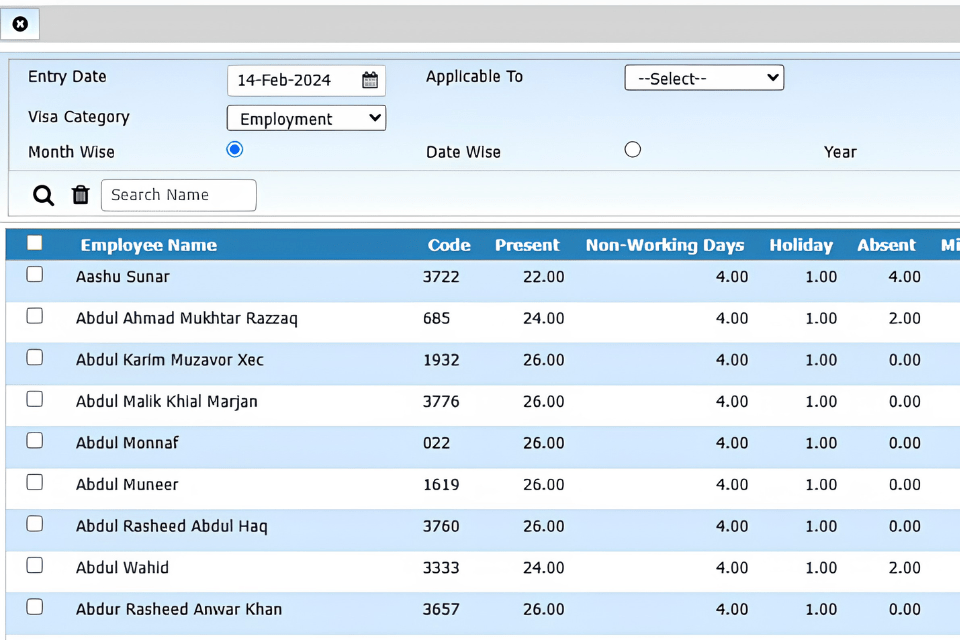The image size is (960, 640).
Task: Click the search magnifier icon
Action: (x=43, y=195)
